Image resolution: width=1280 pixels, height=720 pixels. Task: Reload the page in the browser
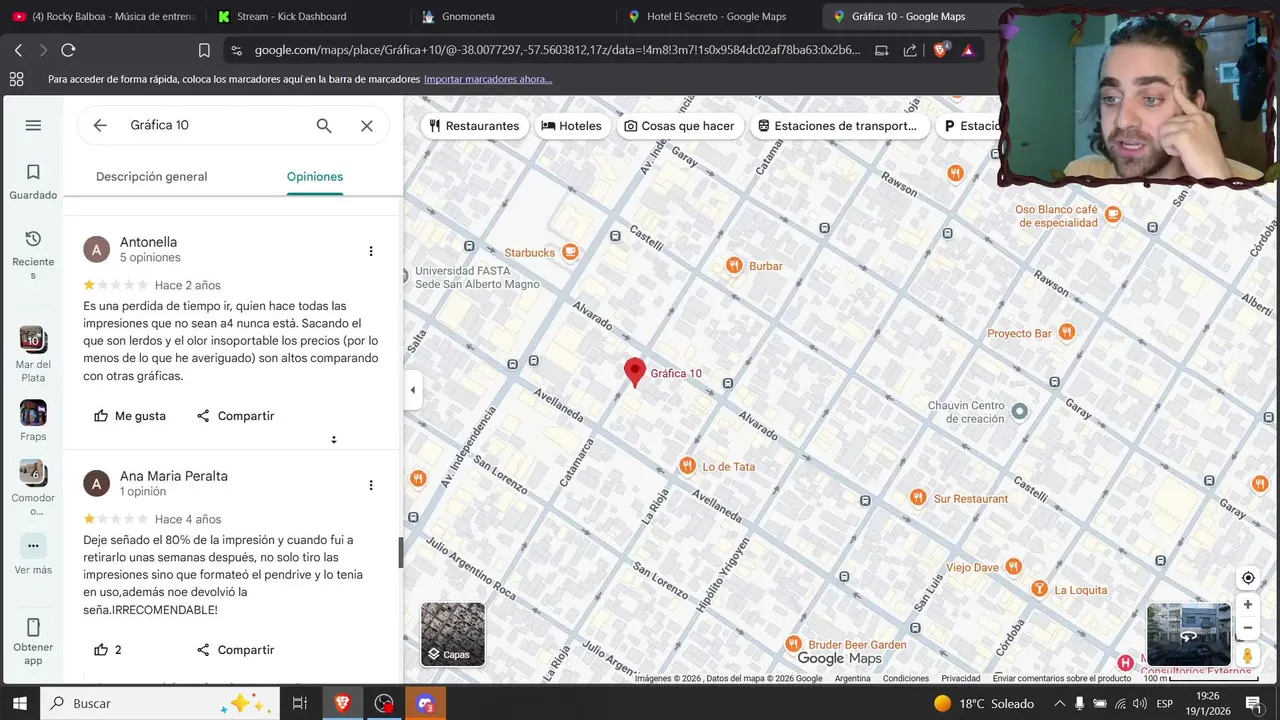pos(68,50)
